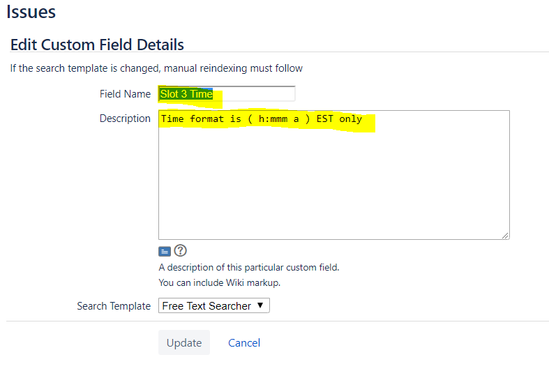Click the custom field description hint text
The width and height of the screenshot is (549, 380).
point(249,268)
